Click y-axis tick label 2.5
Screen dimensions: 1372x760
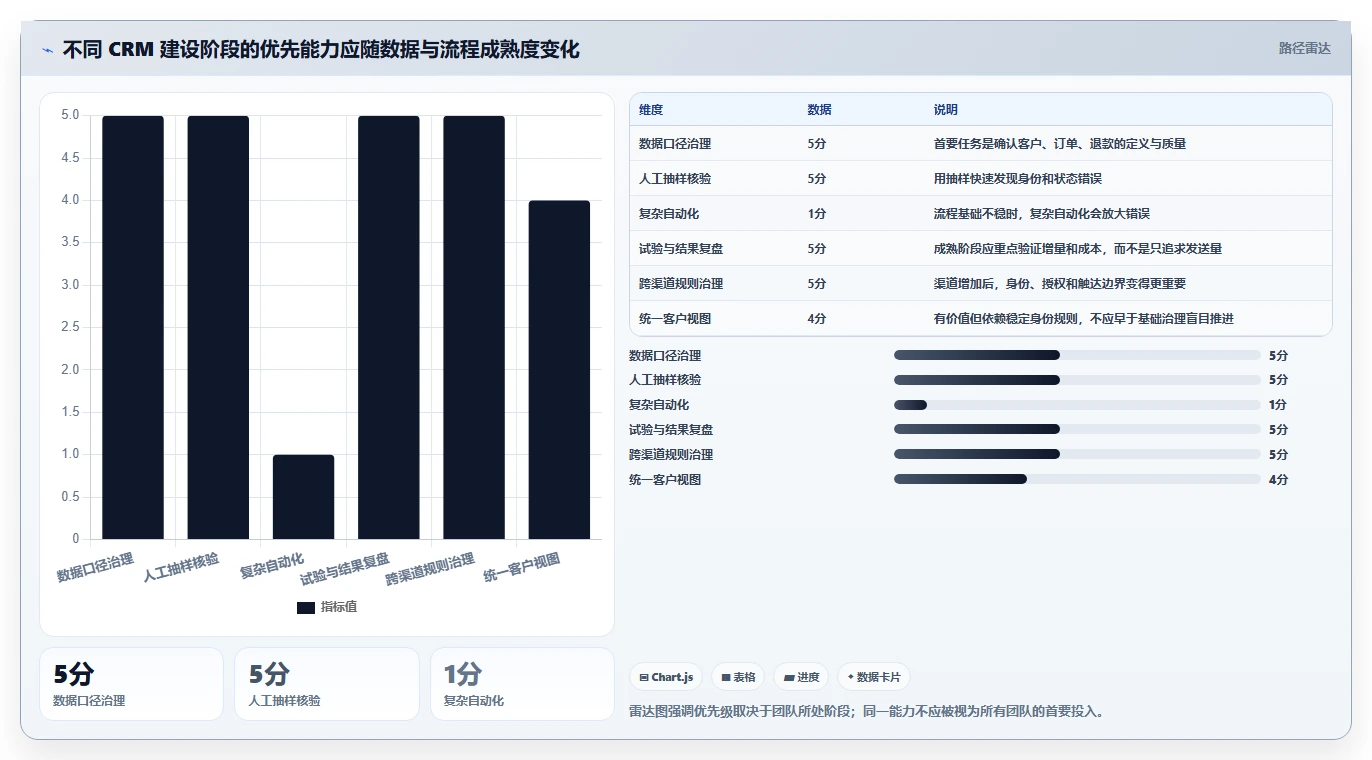tap(70, 327)
